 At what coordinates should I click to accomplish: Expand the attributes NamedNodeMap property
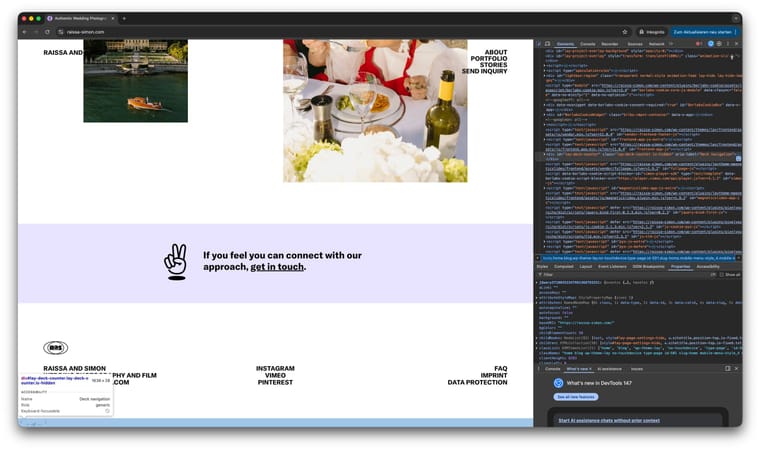coord(537,303)
